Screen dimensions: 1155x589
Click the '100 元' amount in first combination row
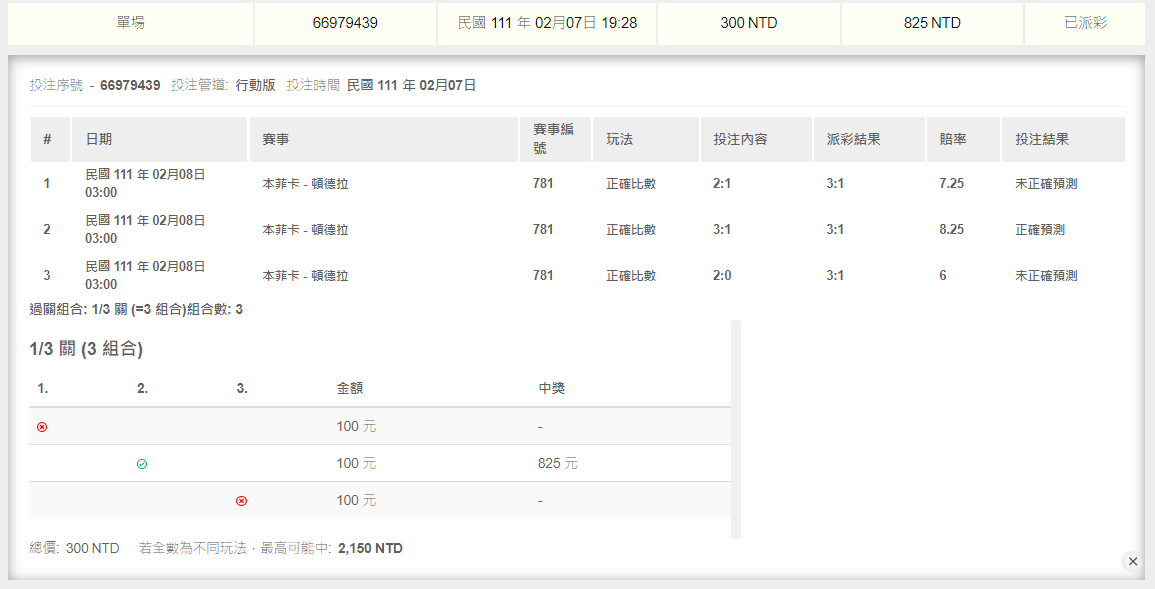click(x=357, y=427)
